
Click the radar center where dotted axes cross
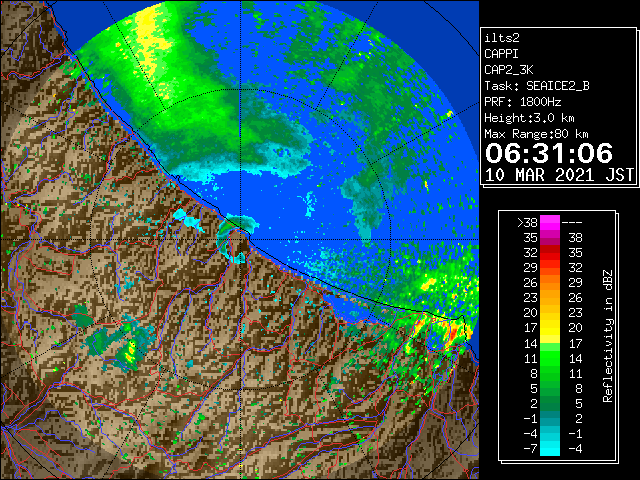(x=241, y=240)
